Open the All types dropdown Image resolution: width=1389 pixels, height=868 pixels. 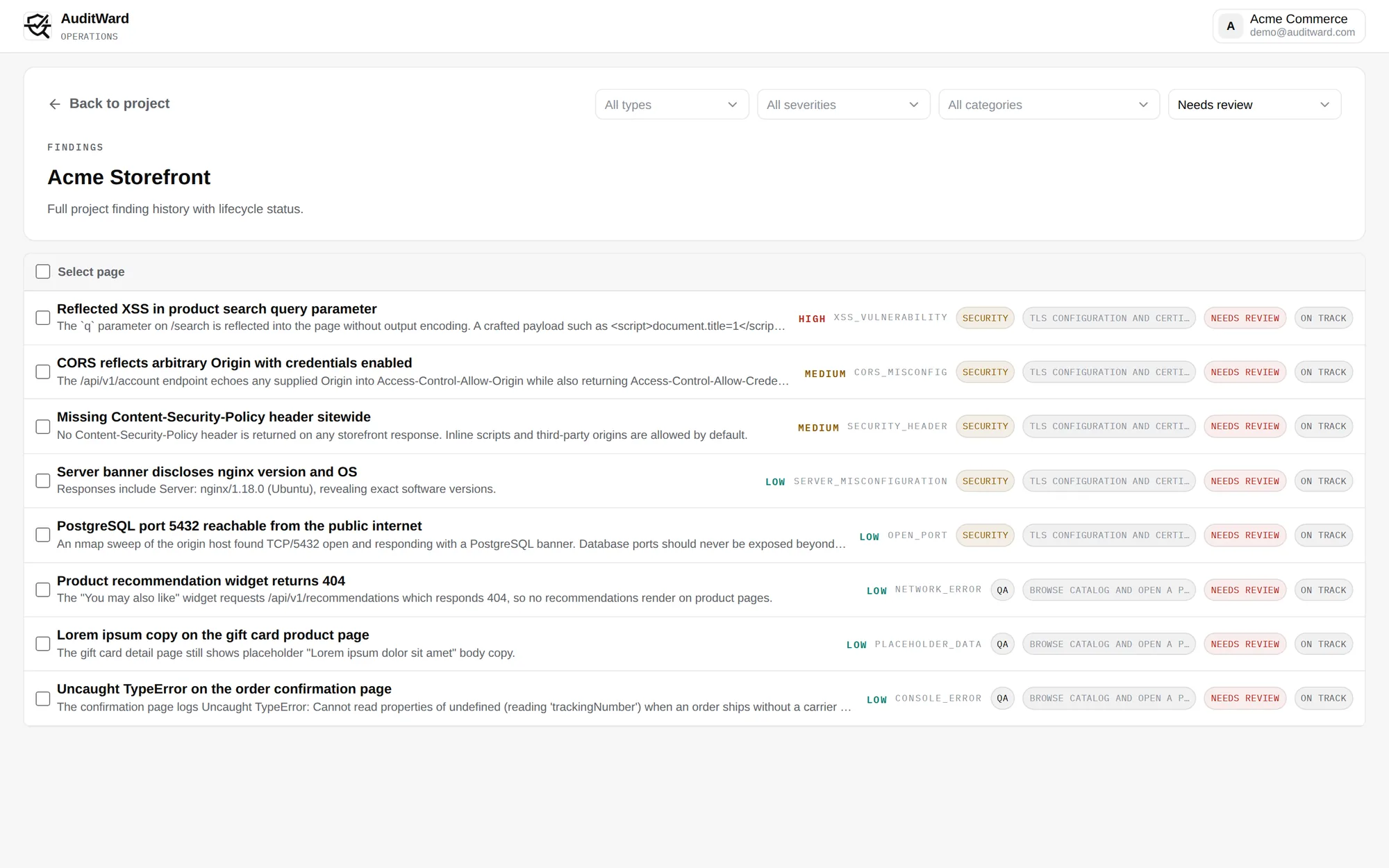(672, 104)
